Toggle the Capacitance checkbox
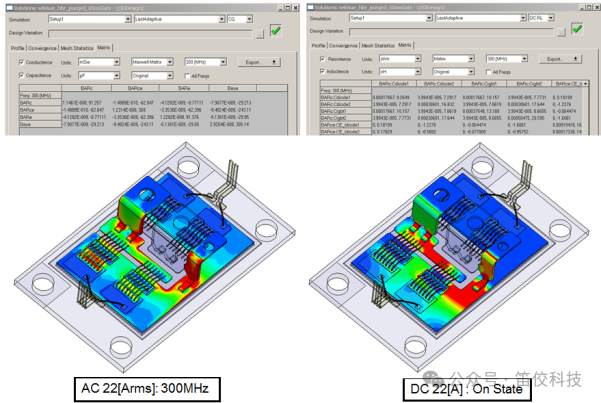 click(x=22, y=76)
